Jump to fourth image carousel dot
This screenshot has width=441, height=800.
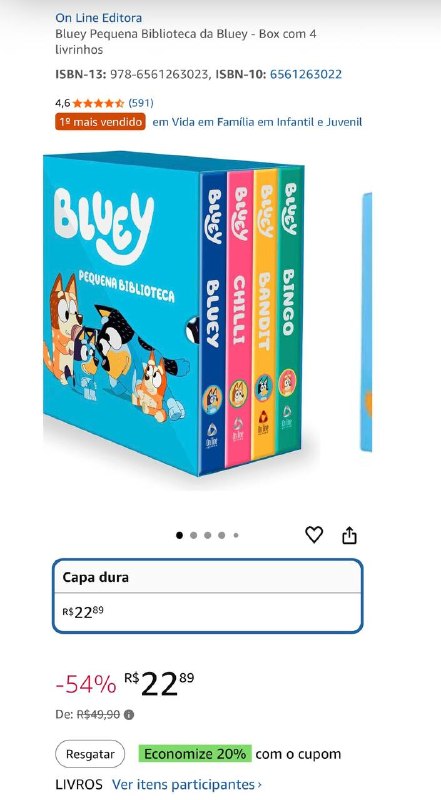(x=222, y=535)
